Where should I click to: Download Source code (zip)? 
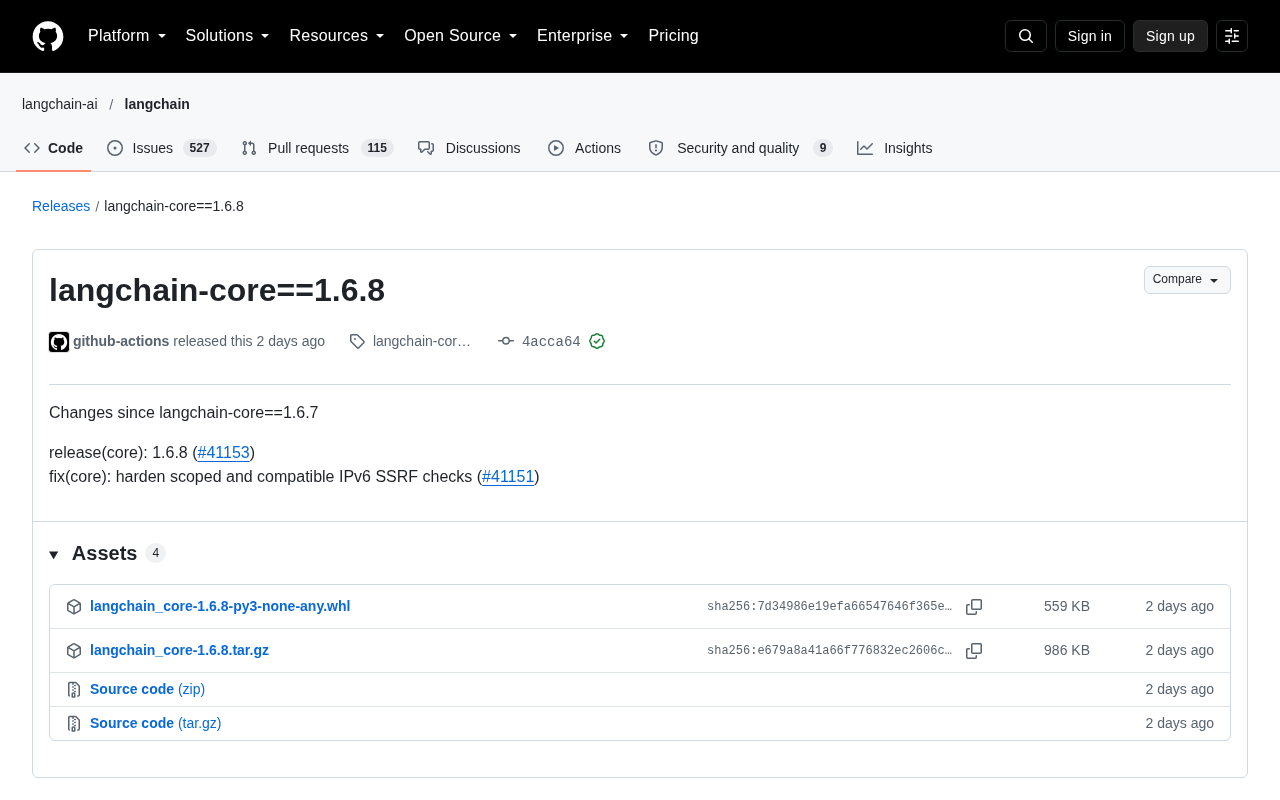point(147,689)
